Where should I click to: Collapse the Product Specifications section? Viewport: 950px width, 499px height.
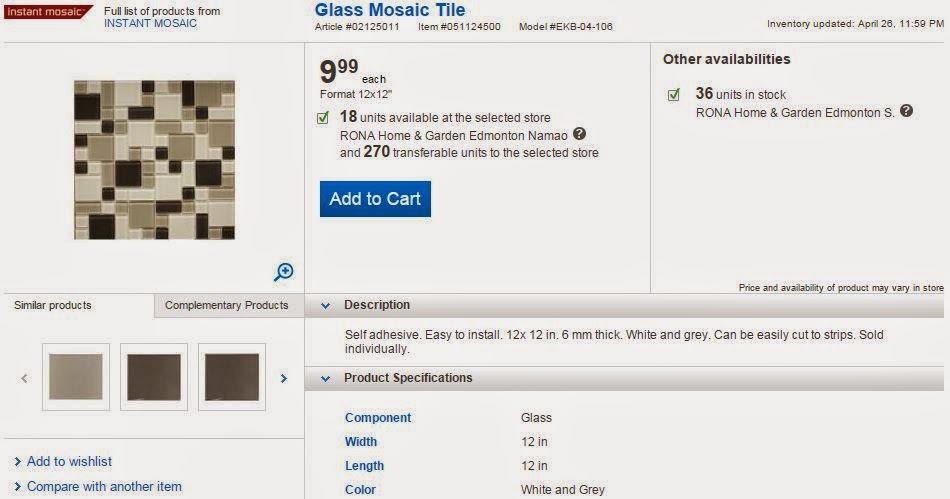(x=325, y=378)
